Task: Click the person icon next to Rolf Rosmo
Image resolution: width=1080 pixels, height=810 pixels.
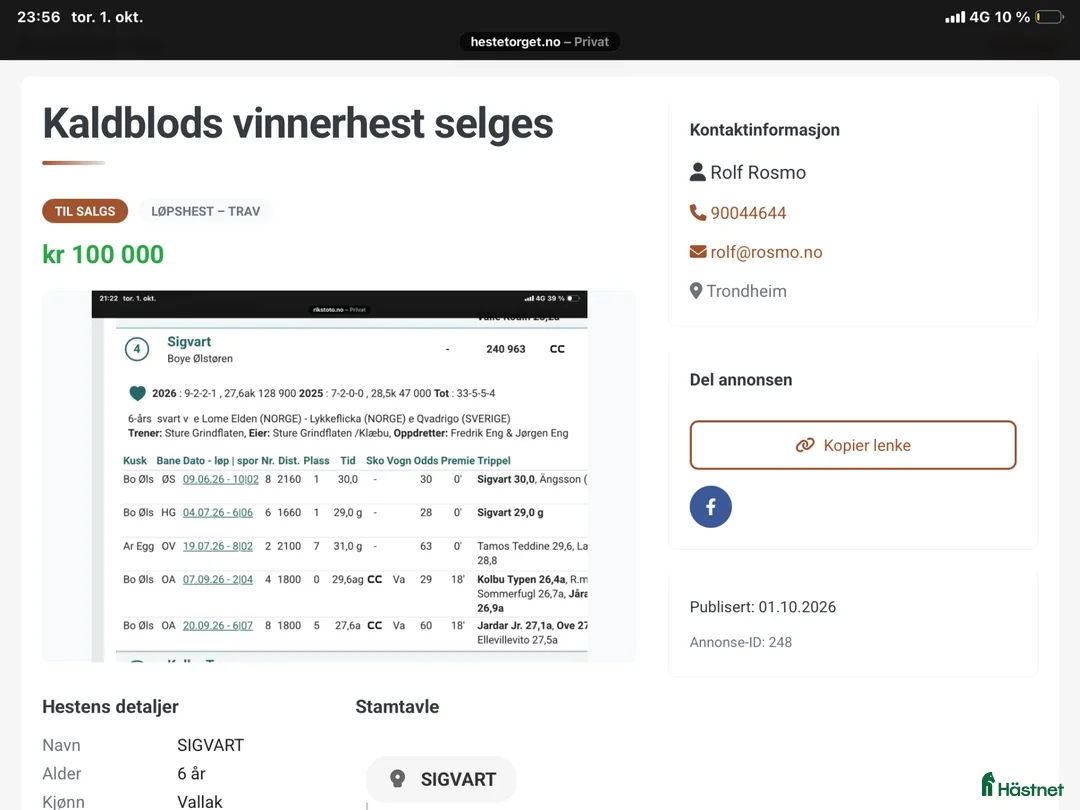Action: [698, 172]
